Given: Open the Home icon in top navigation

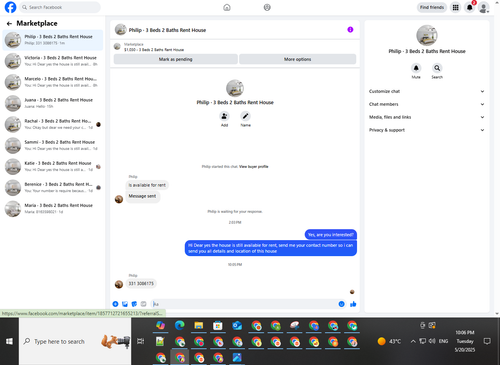Looking at the screenshot, I should coord(227,7).
